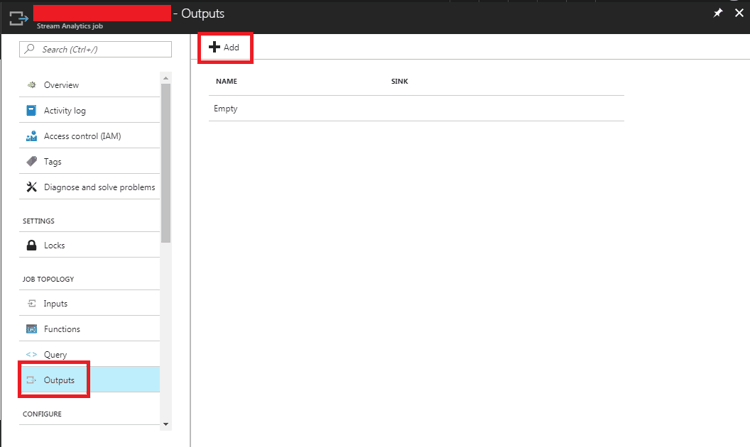750x447 pixels.
Task: Click the Stream Analytics job icon
Action: (x=19, y=18)
